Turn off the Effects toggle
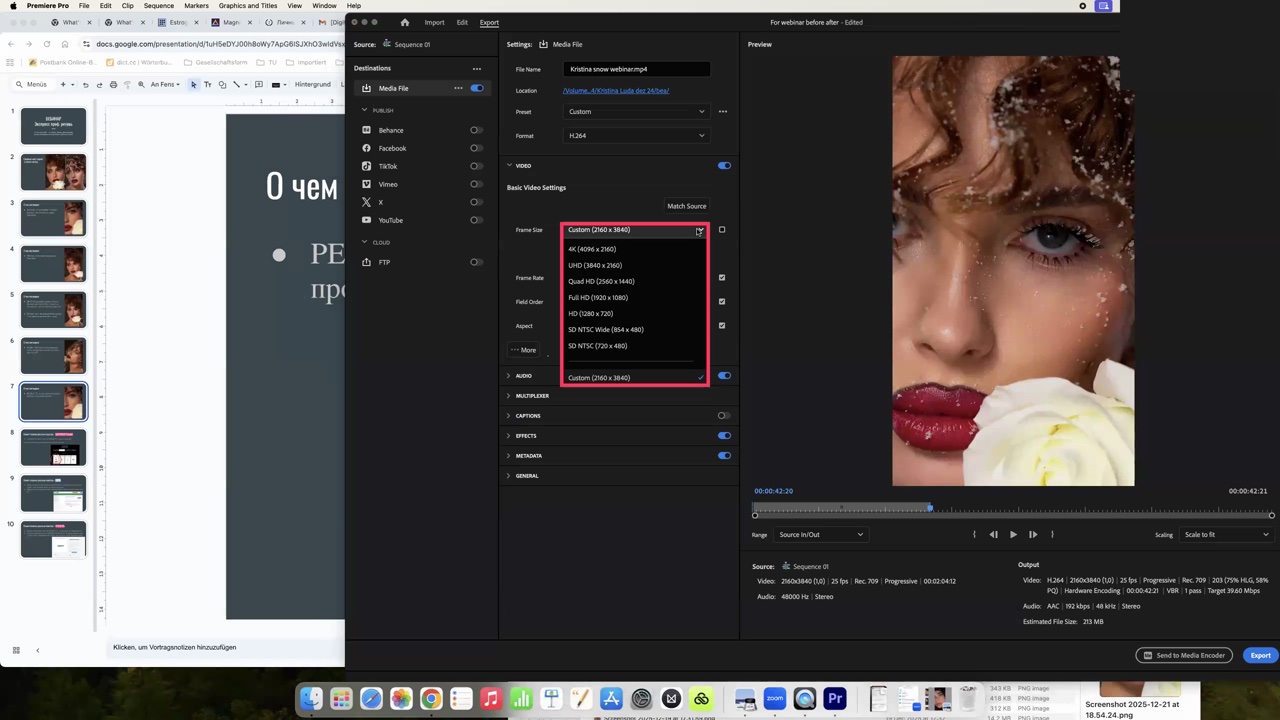The image size is (1280, 720). pyautogui.click(x=724, y=436)
